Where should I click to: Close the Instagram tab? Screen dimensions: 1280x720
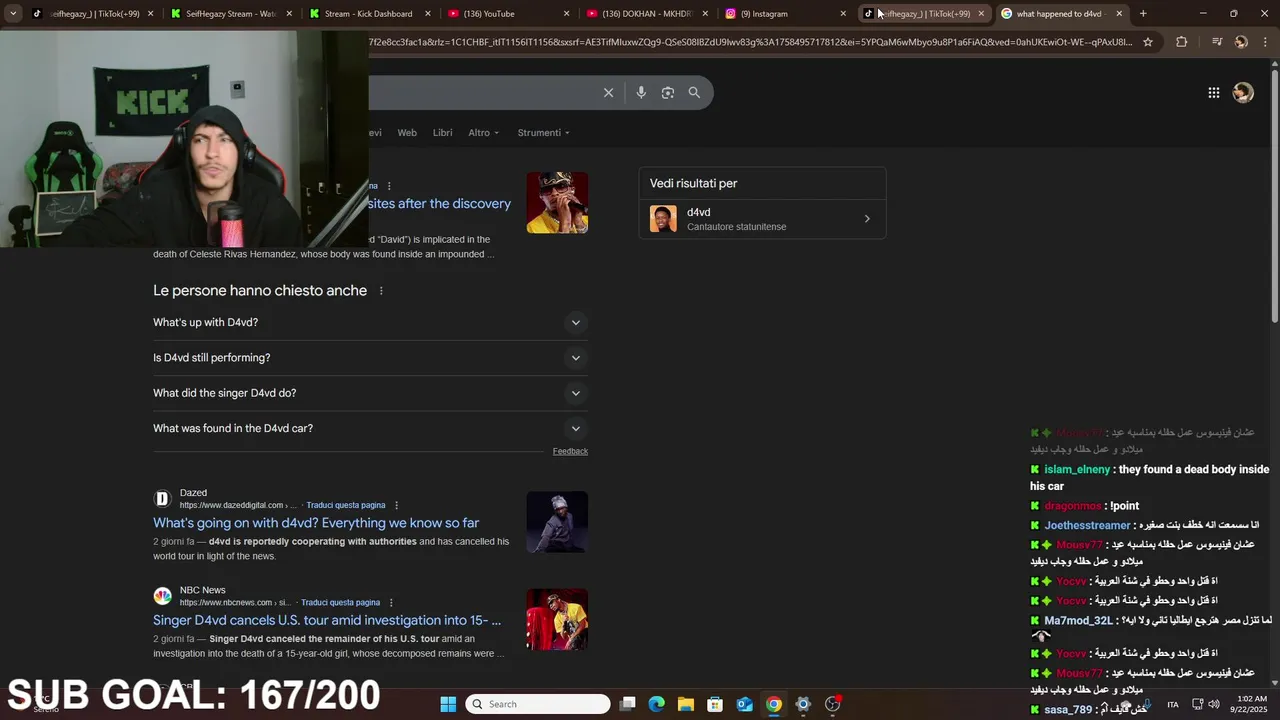tap(842, 14)
